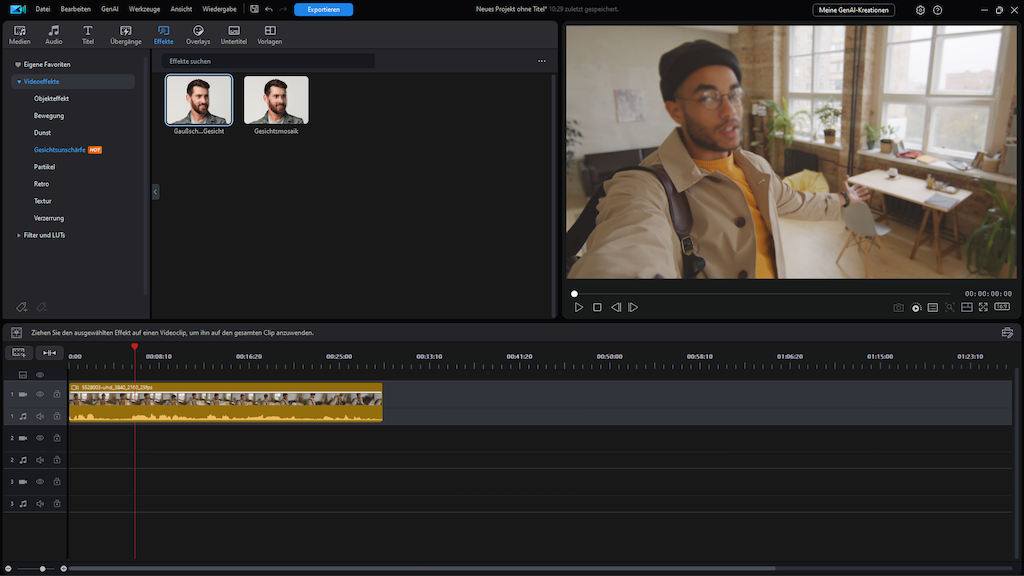Click the stop playback button
The height and width of the screenshot is (576, 1024).
pyautogui.click(x=597, y=308)
